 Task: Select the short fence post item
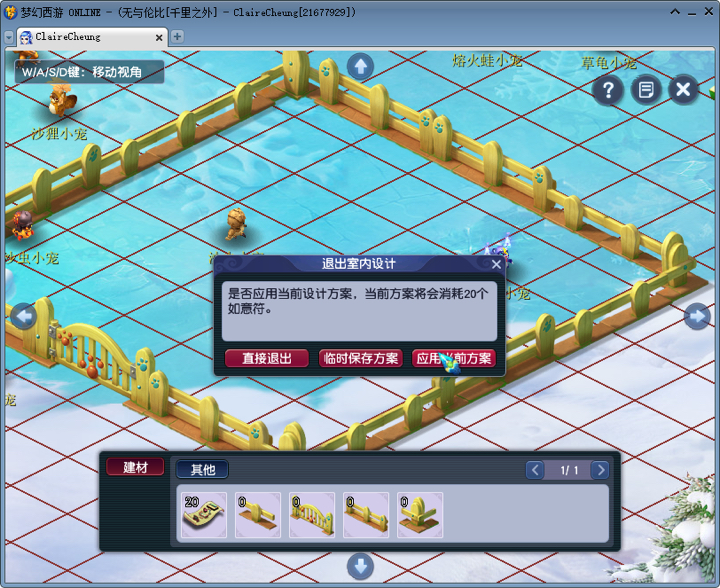258,515
